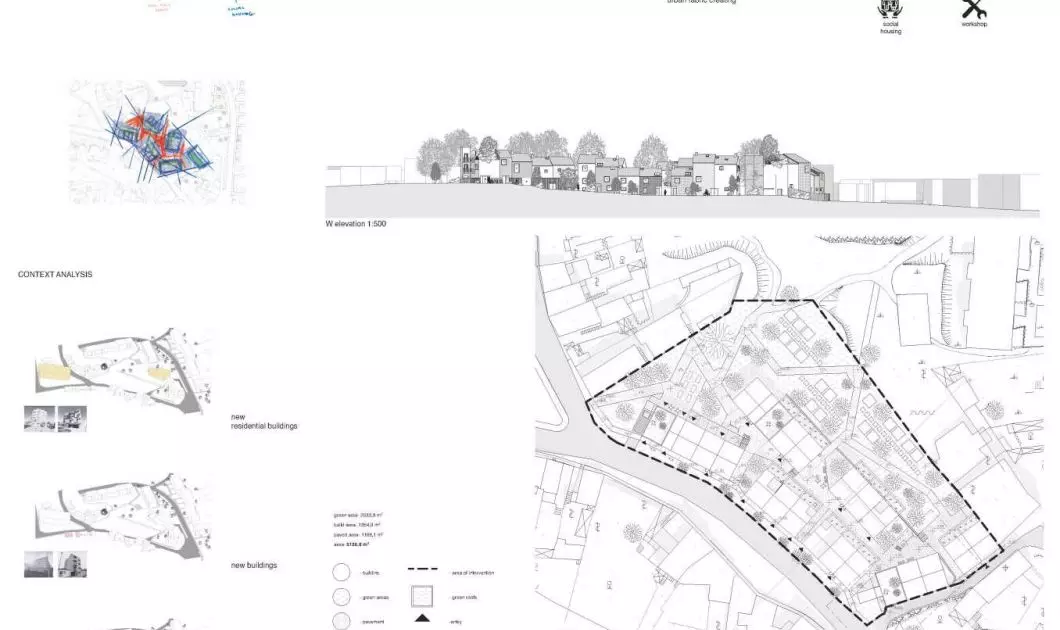Image resolution: width=1060 pixels, height=630 pixels.
Task: Click the 'area of intervention' legend label
Action: point(473,573)
